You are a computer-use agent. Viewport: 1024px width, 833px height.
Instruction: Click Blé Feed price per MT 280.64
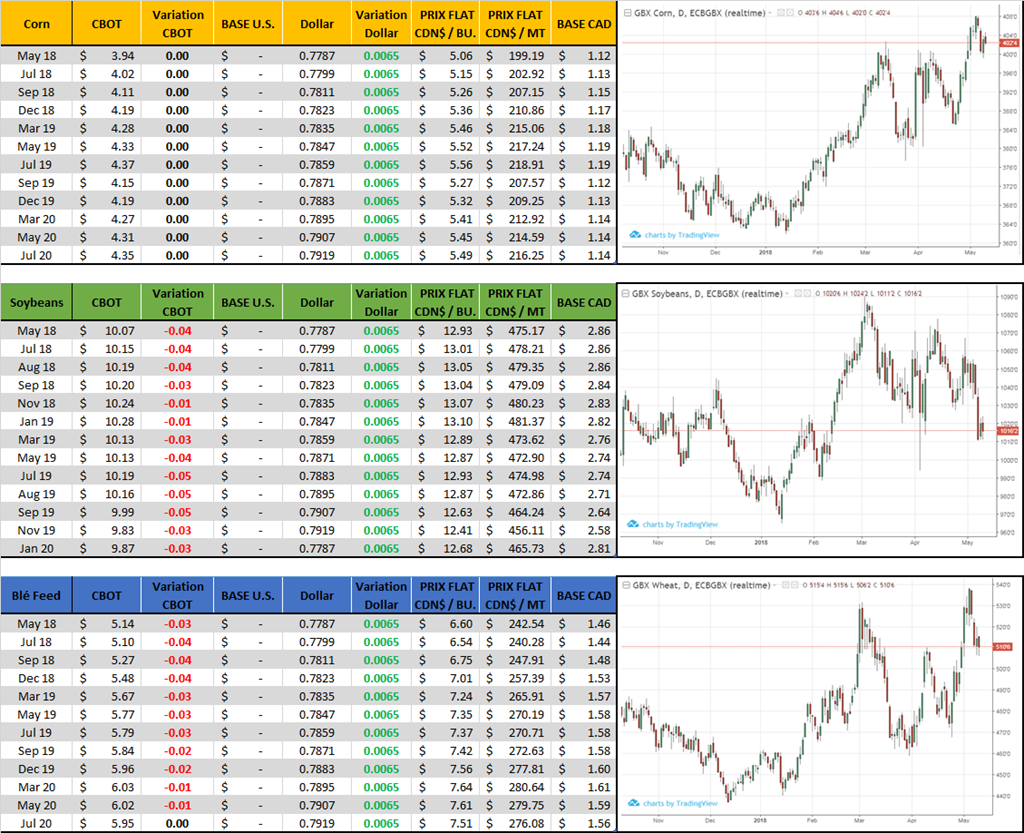[526, 787]
